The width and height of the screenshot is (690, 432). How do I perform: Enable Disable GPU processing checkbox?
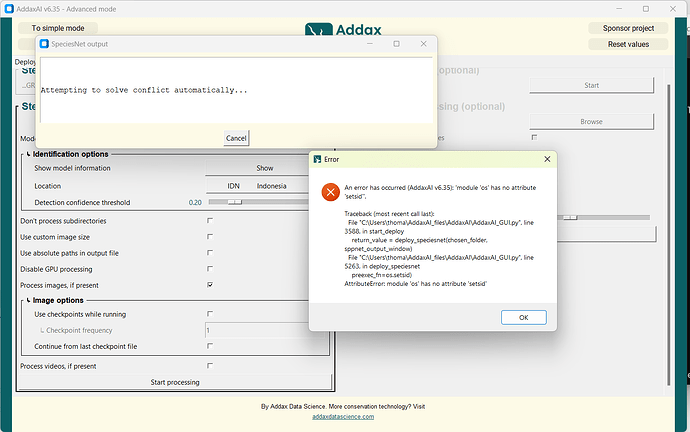pos(210,268)
